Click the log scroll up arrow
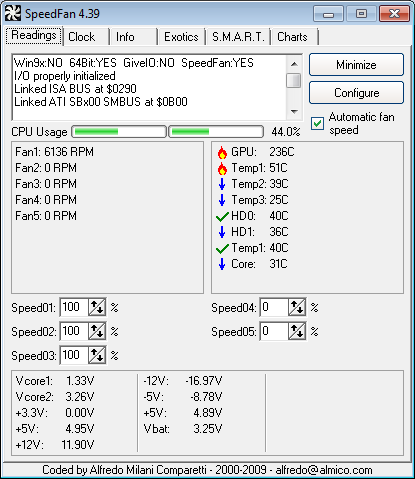 point(294,64)
